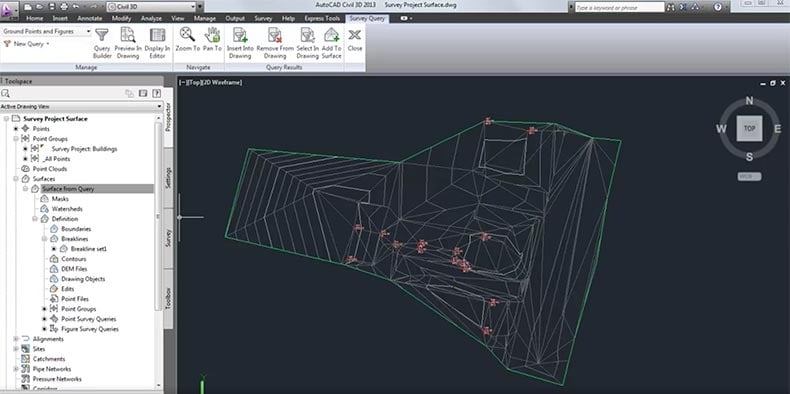Expand the Points tree node

pyautogui.click(x=16, y=129)
